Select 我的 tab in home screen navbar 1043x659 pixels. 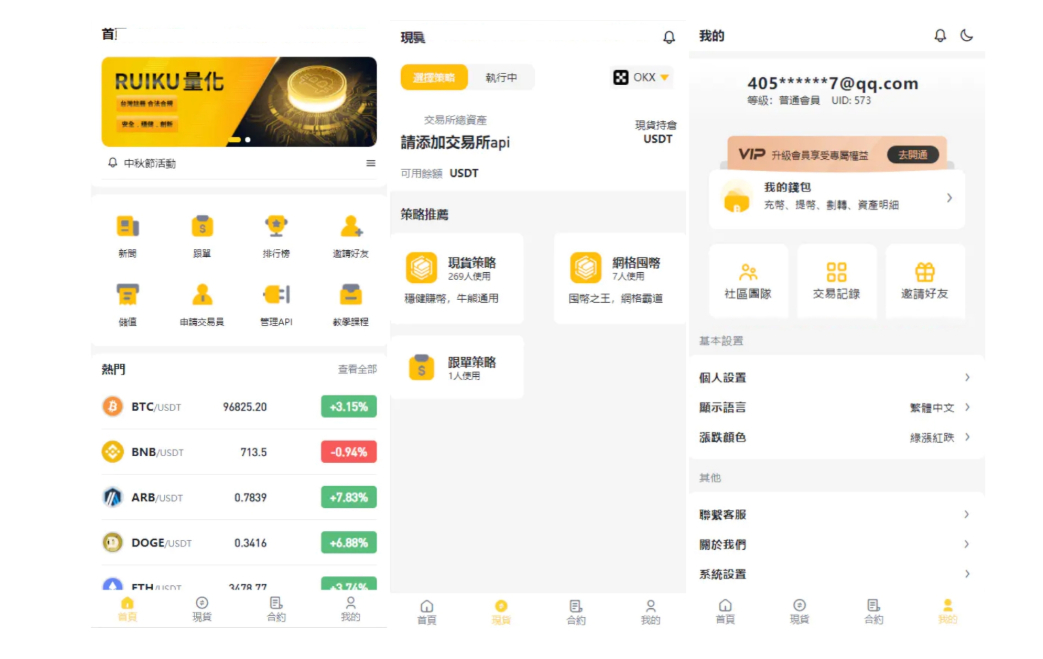click(351, 608)
